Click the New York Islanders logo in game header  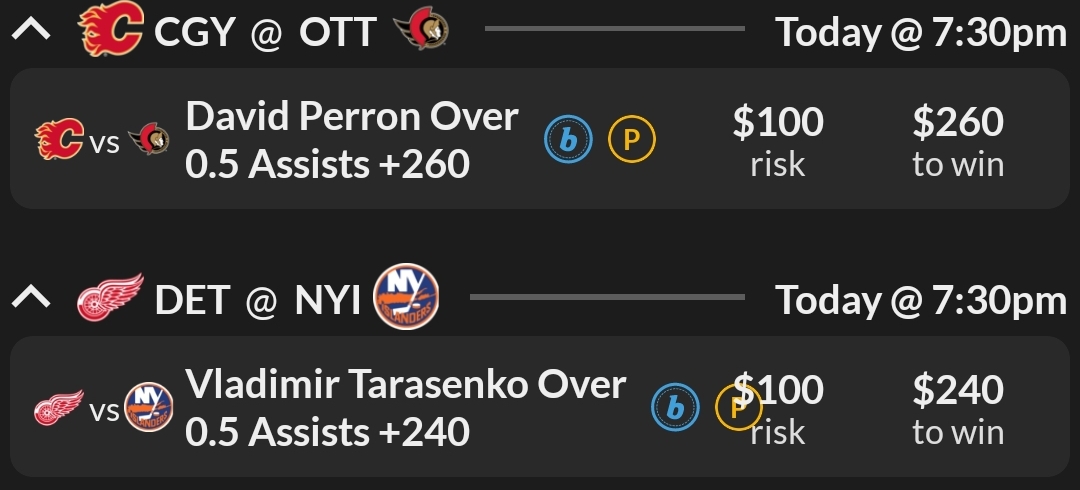coord(406,298)
